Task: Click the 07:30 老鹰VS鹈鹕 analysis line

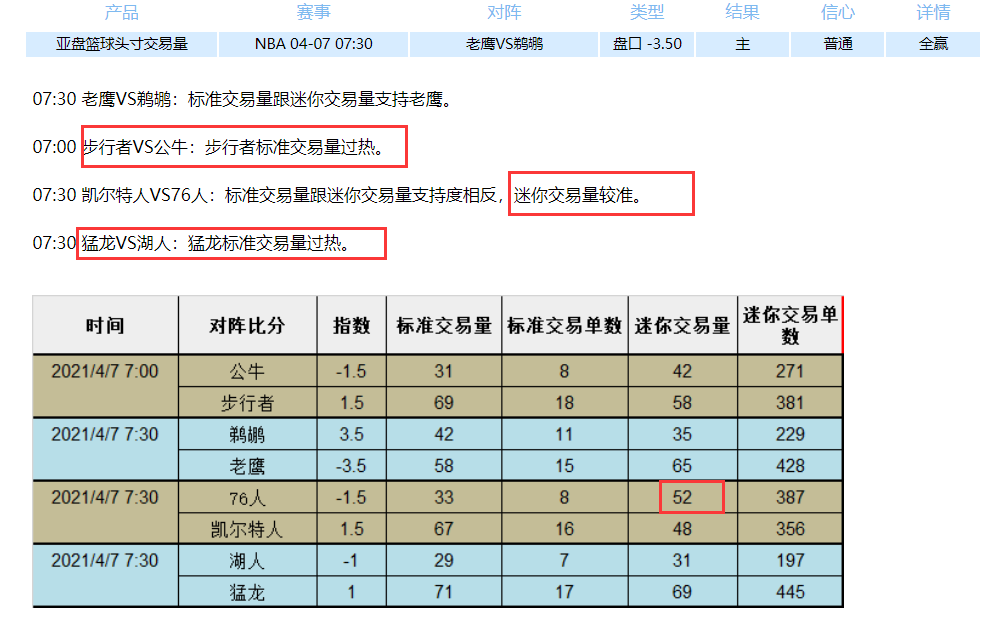Action: (243, 99)
